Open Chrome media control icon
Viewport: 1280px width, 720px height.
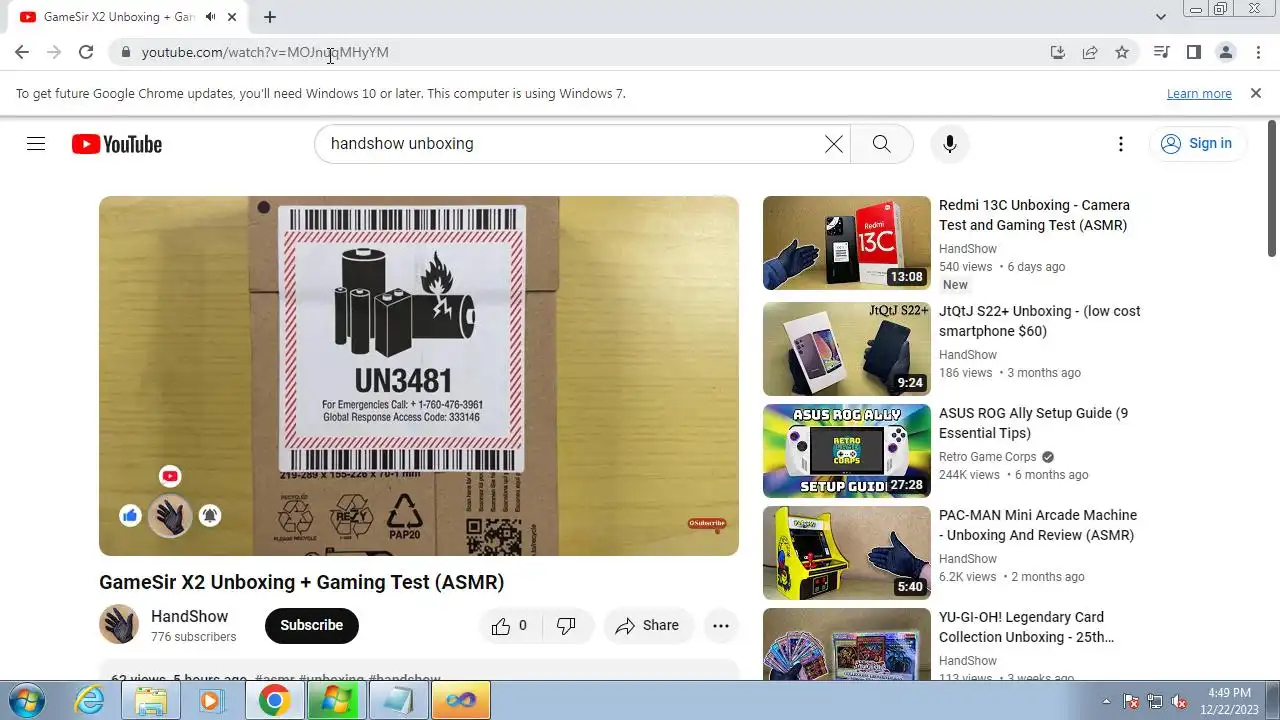(1161, 52)
